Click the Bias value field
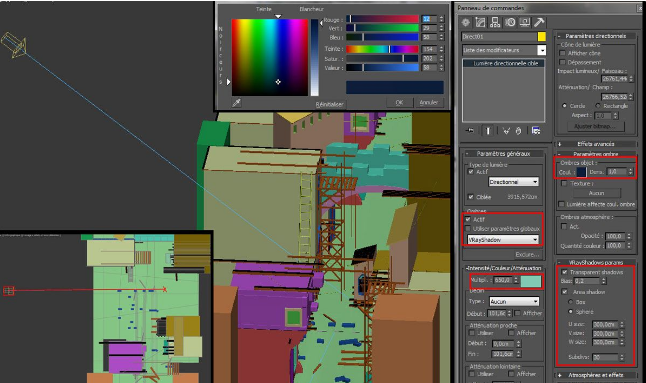 587,281
